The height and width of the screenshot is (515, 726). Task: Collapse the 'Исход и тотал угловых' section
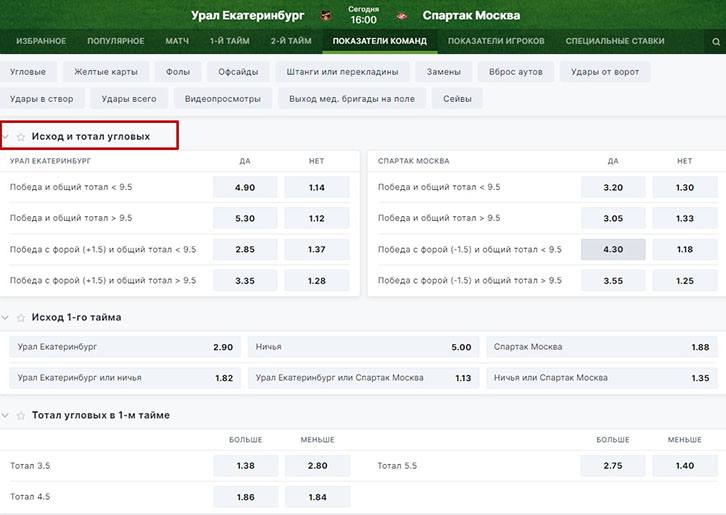(6, 136)
